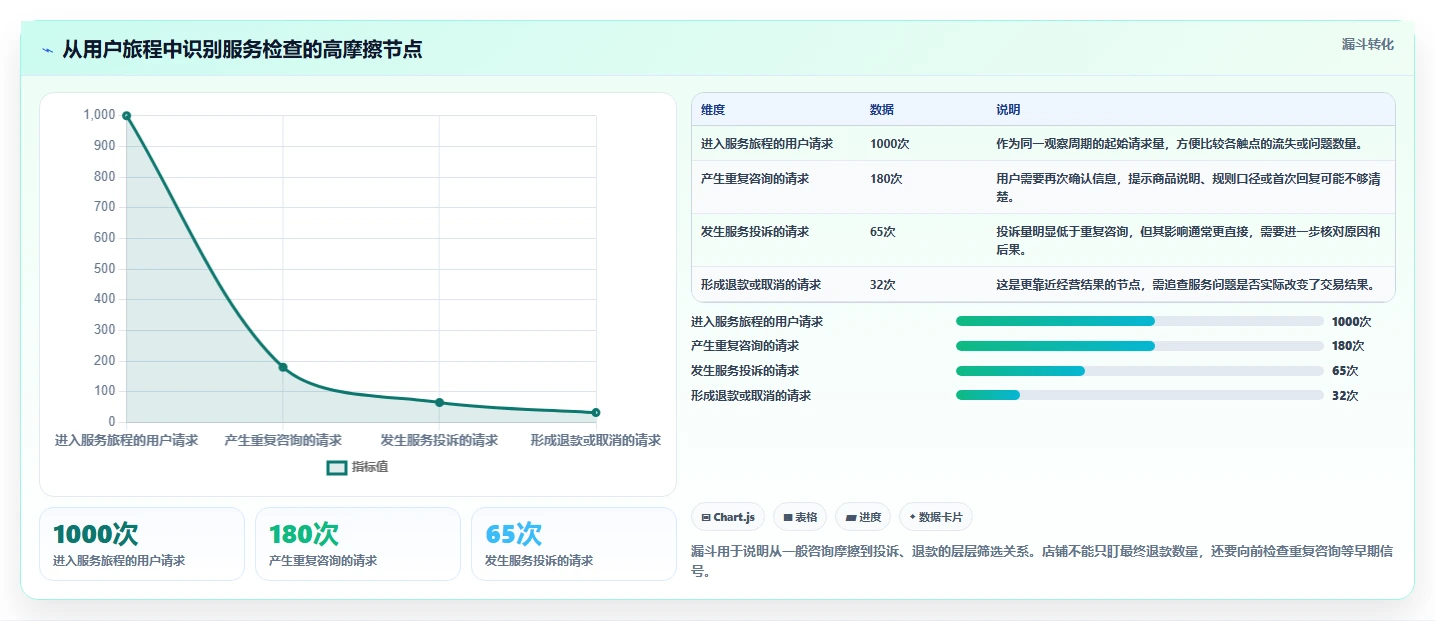The height and width of the screenshot is (621, 1435).
Task: Click the description starting 作为同一观察周期的起始请求量
Action: [x=1180, y=144]
